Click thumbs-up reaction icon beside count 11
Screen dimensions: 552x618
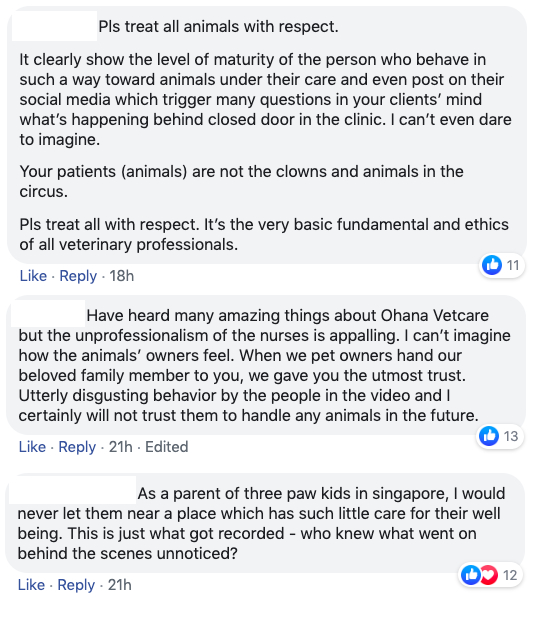[x=492, y=265]
